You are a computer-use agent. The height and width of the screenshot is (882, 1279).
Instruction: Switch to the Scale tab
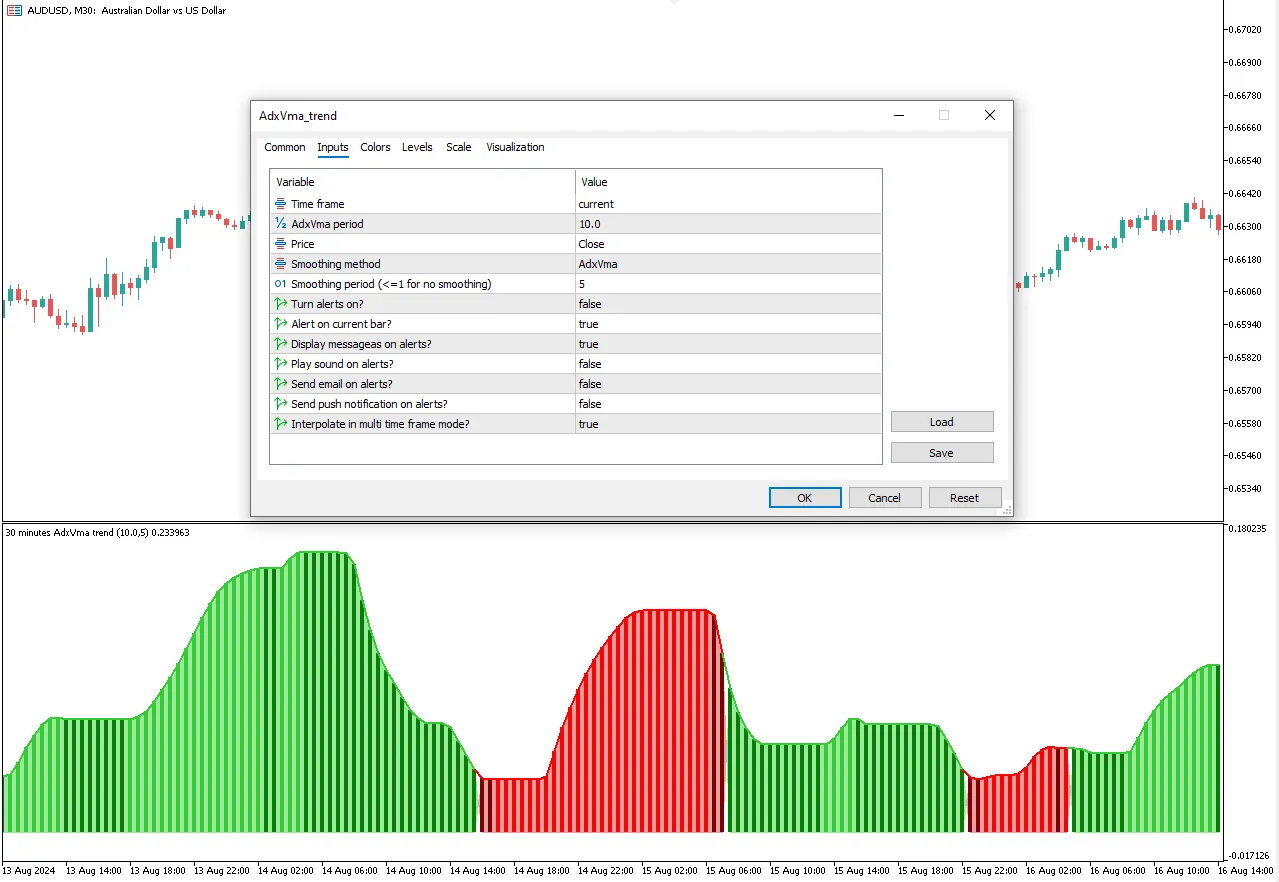point(459,147)
